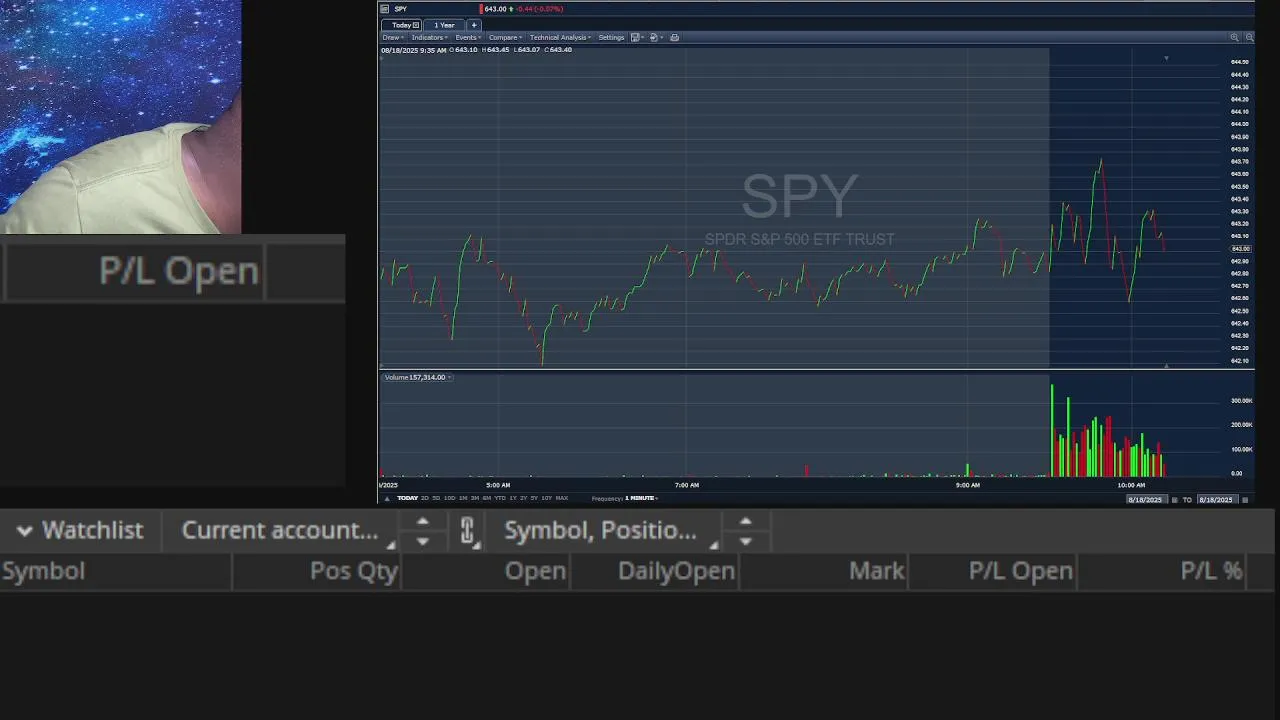Screen dimensions: 1280x720
Task: Sort watchlist by Mark column
Action: [824, 571]
